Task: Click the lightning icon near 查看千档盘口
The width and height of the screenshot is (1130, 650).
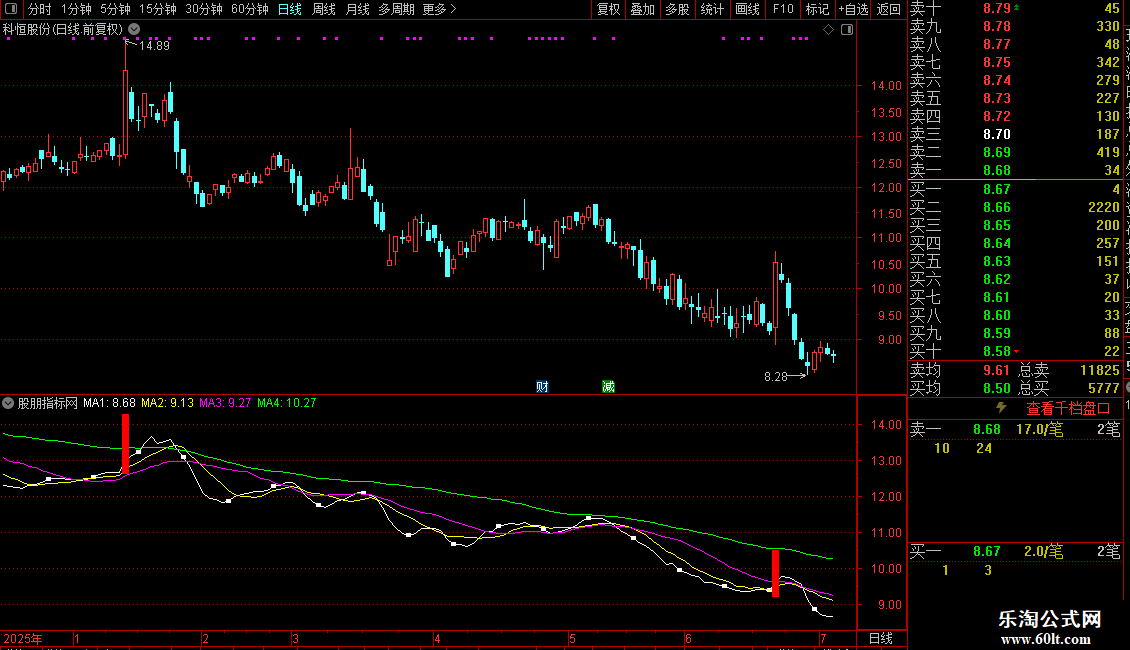Action: (1001, 408)
